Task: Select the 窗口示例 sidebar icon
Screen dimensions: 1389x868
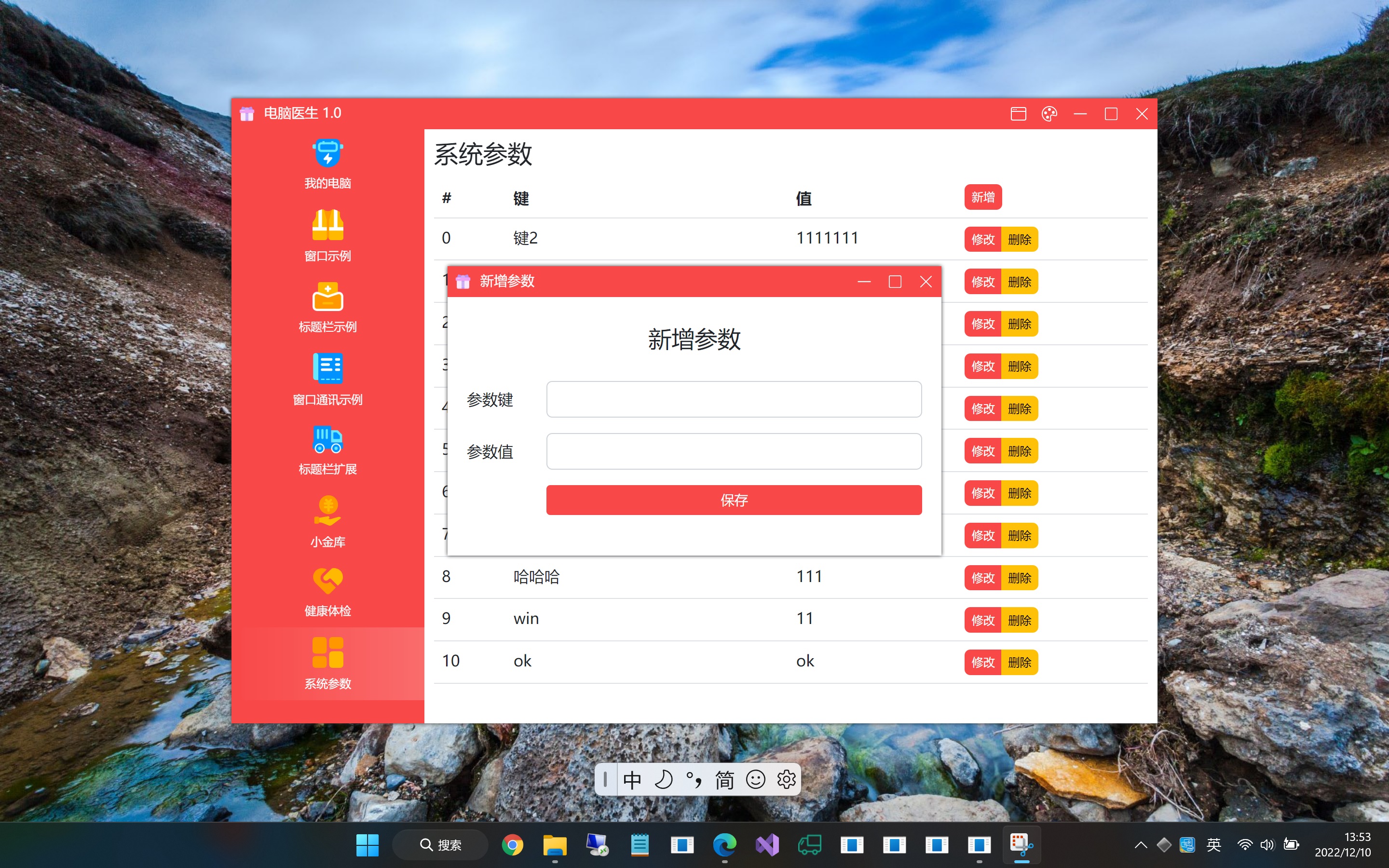Action: pyautogui.click(x=327, y=225)
